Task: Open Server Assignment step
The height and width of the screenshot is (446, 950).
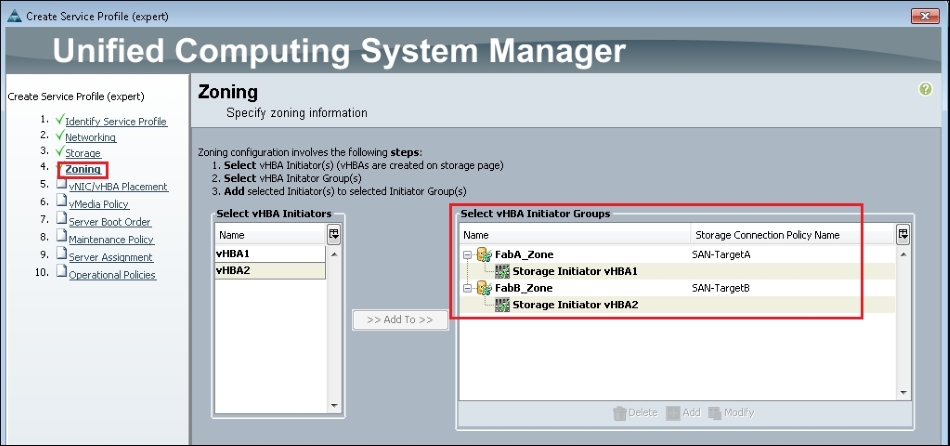Action: tap(110, 258)
